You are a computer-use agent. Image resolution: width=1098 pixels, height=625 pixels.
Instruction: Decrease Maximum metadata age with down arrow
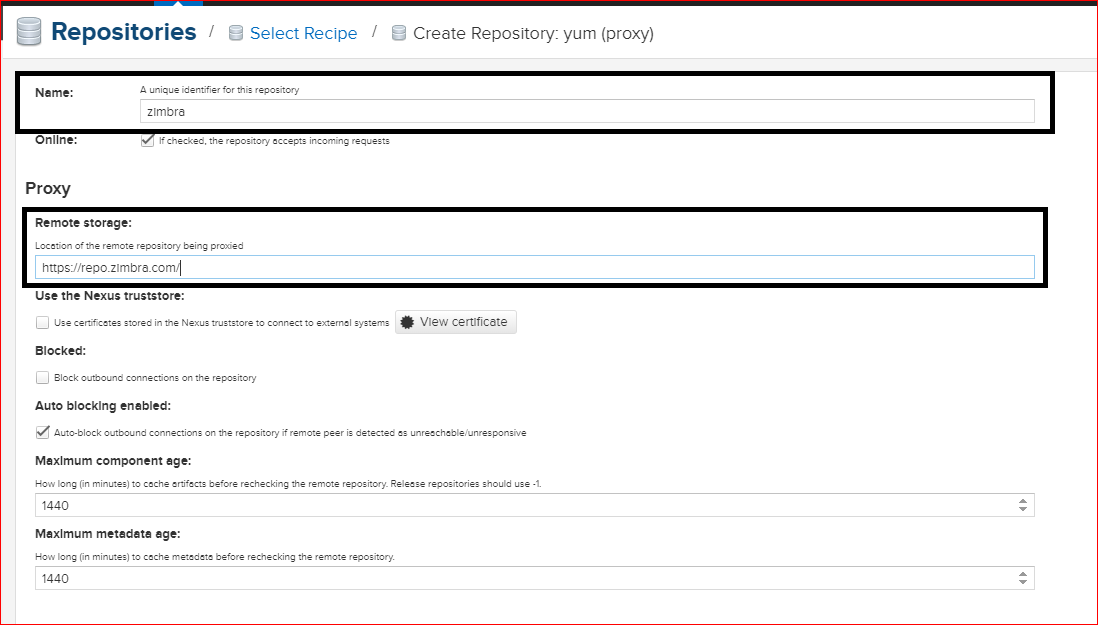(1022, 583)
